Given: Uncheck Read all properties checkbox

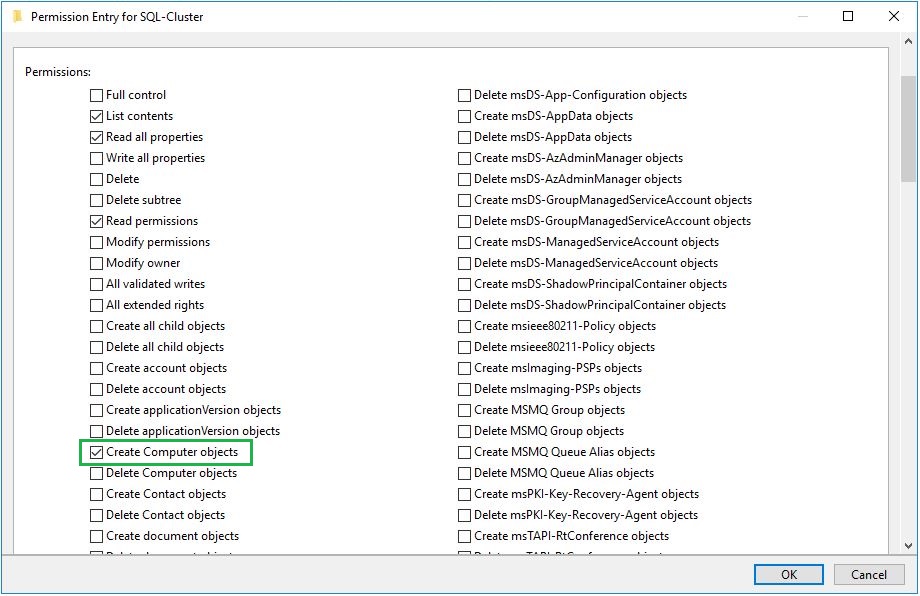Looking at the screenshot, I should coord(97,137).
